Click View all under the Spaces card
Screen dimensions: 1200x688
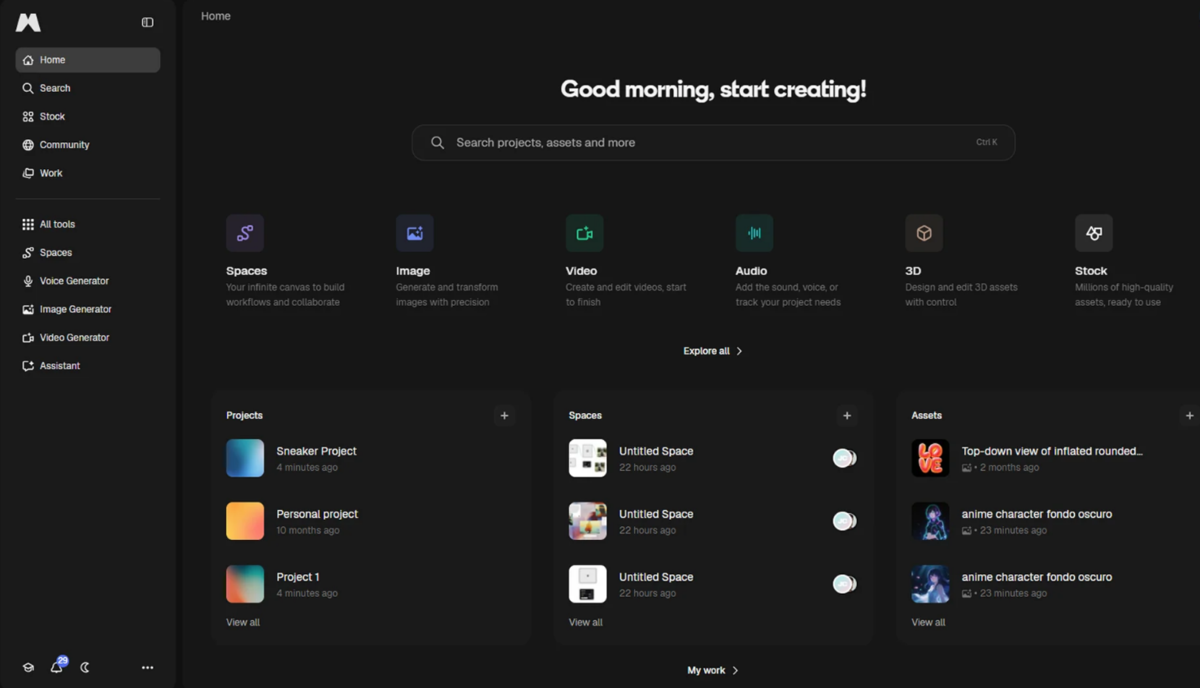tap(586, 622)
